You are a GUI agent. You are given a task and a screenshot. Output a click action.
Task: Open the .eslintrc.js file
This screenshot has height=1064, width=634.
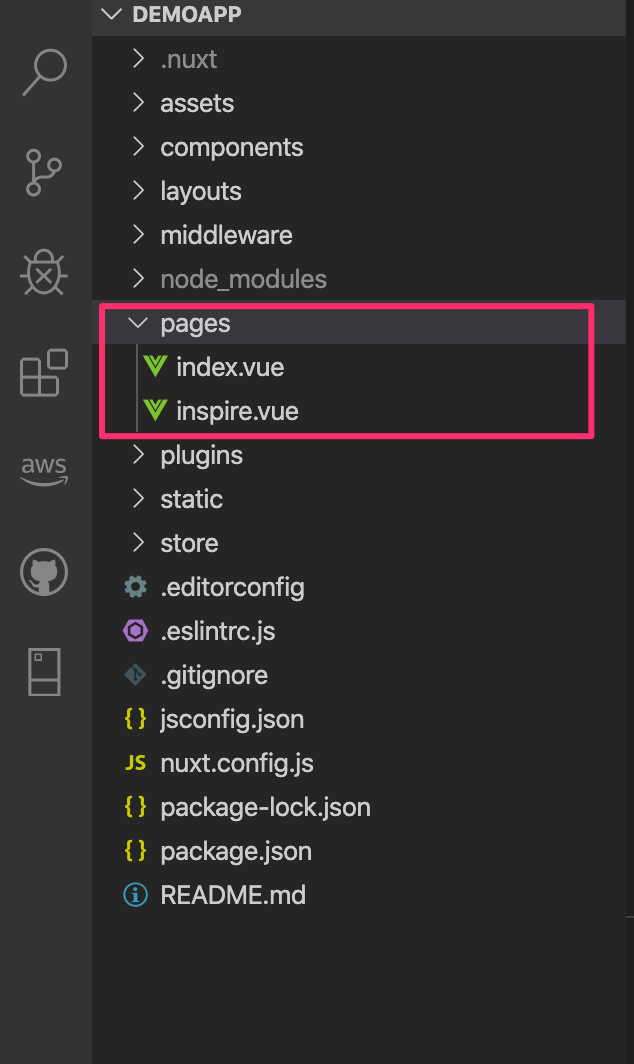[x=217, y=631]
